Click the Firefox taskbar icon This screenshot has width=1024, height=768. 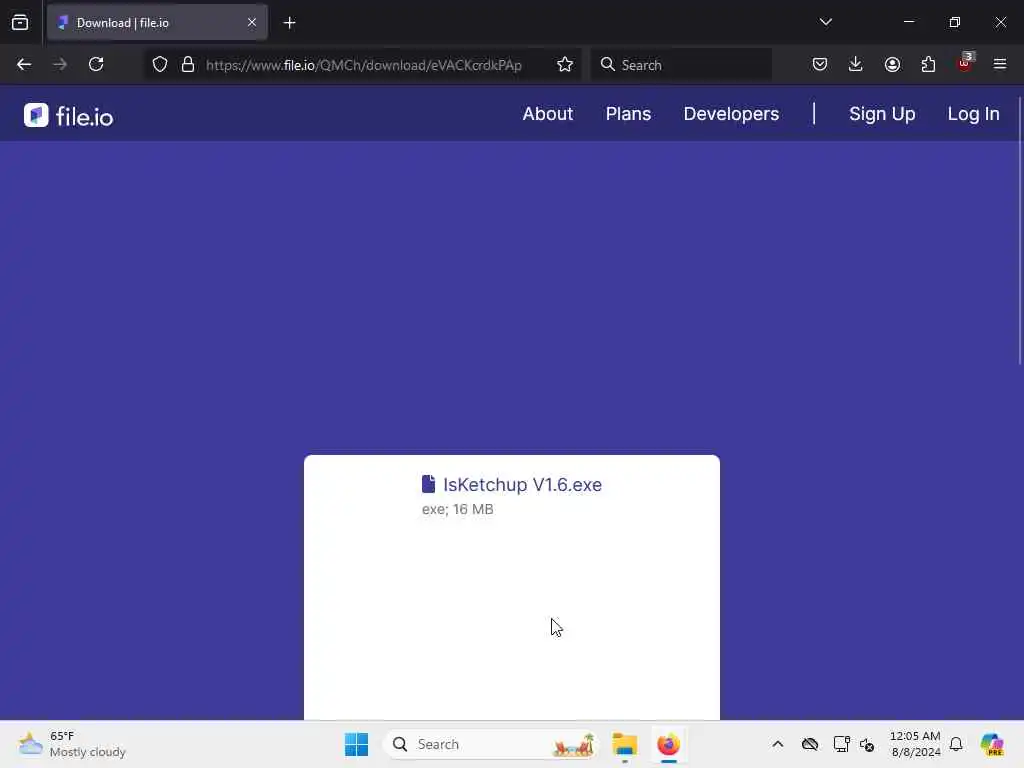coord(668,744)
